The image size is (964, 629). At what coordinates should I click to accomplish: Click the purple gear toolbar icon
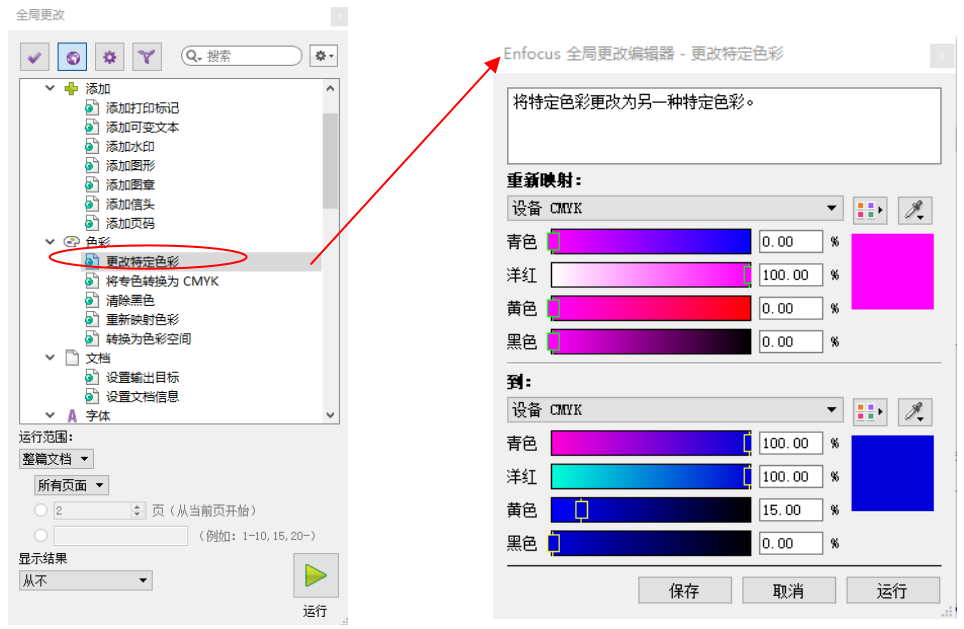109,58
